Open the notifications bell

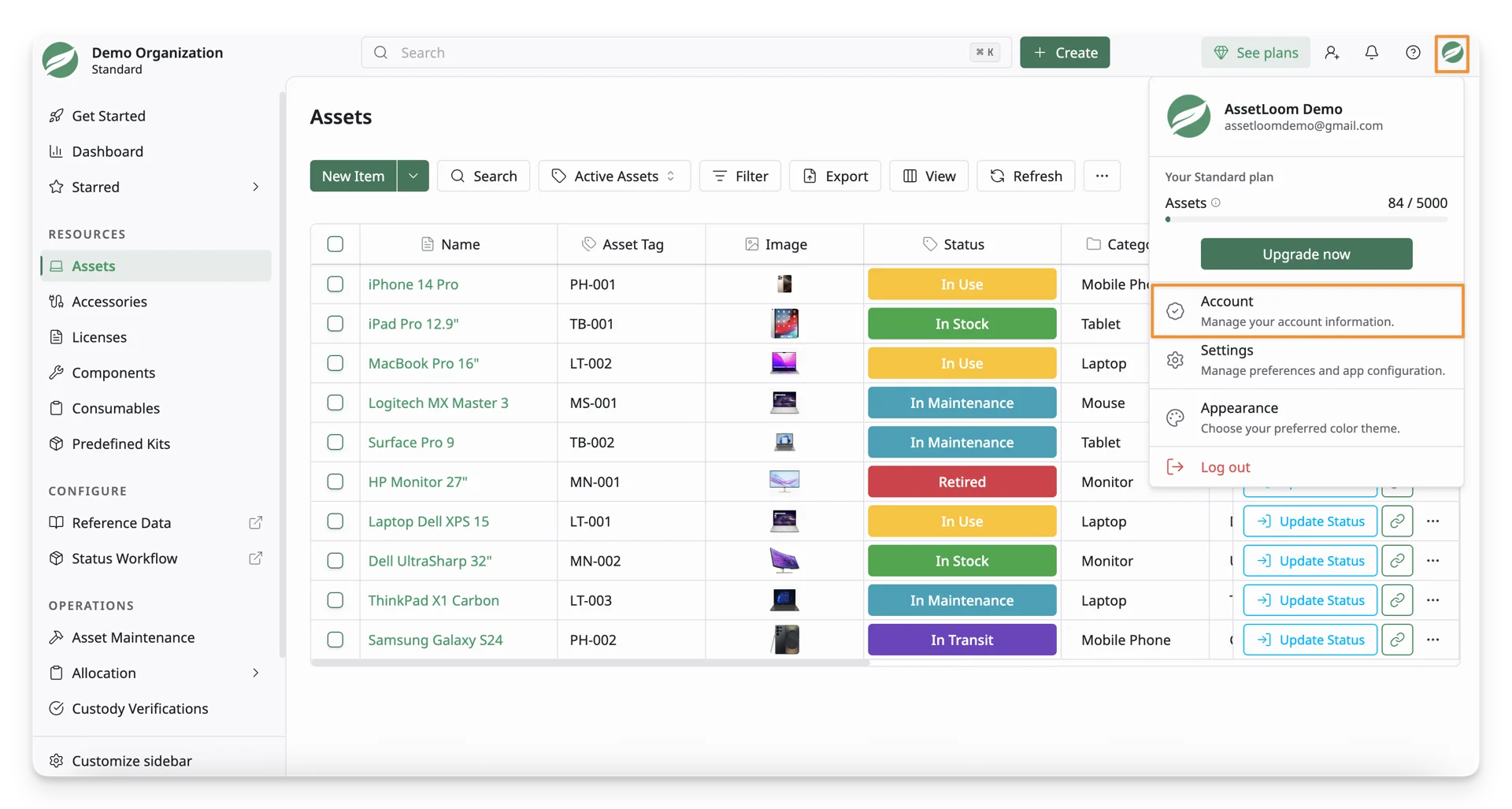(x=1372, y=52)
